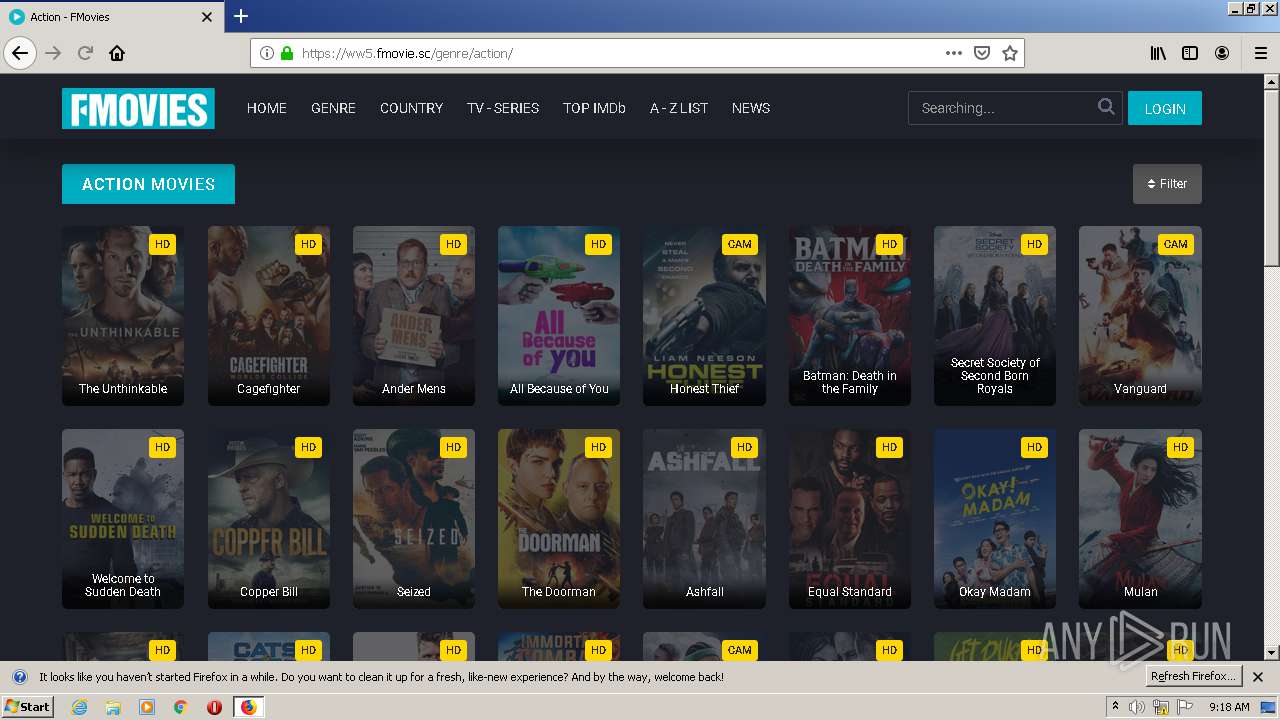
Task: Open the NEWS page
Action: tap(751, 108)
